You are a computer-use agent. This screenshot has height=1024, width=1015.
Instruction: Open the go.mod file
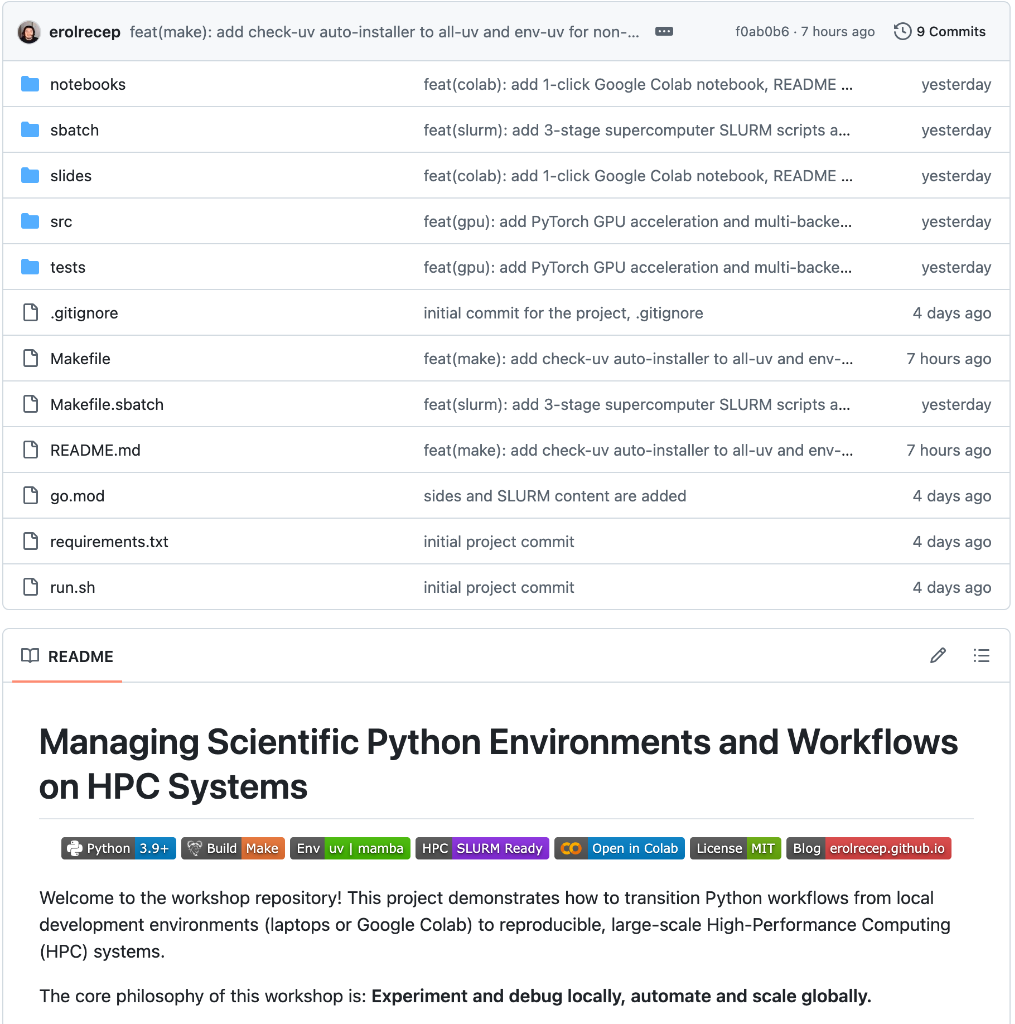[77, 496]
